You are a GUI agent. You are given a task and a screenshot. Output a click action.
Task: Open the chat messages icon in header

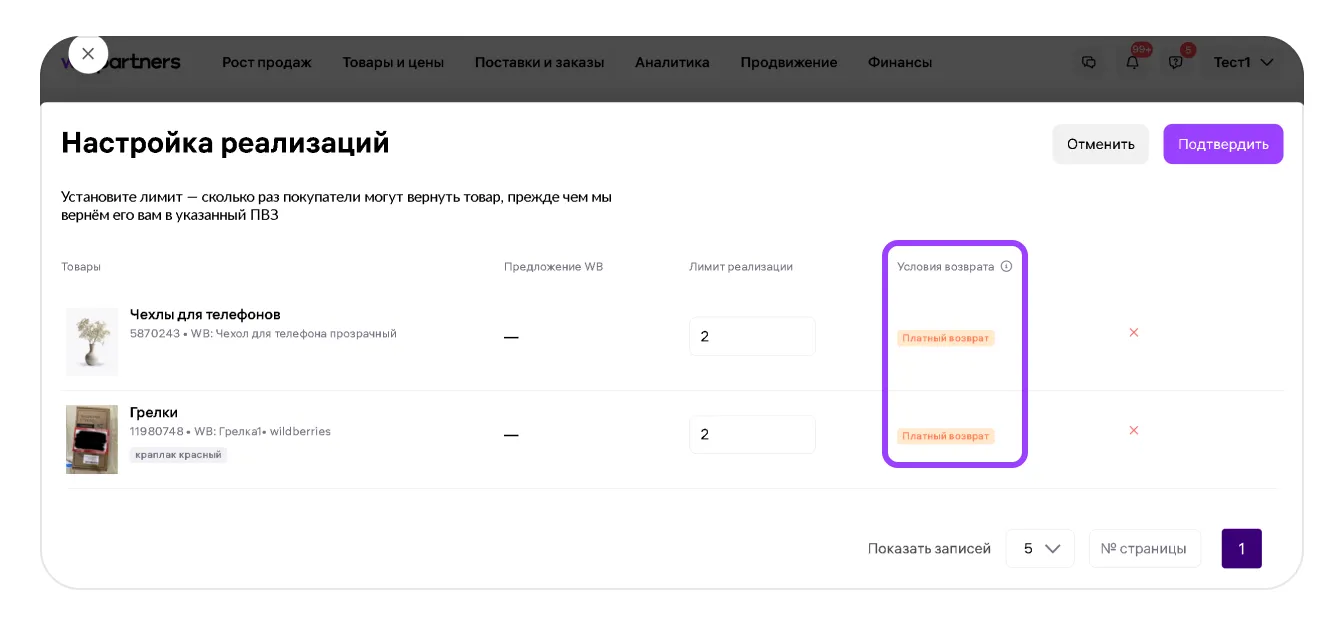click(x=1089, y=62)
